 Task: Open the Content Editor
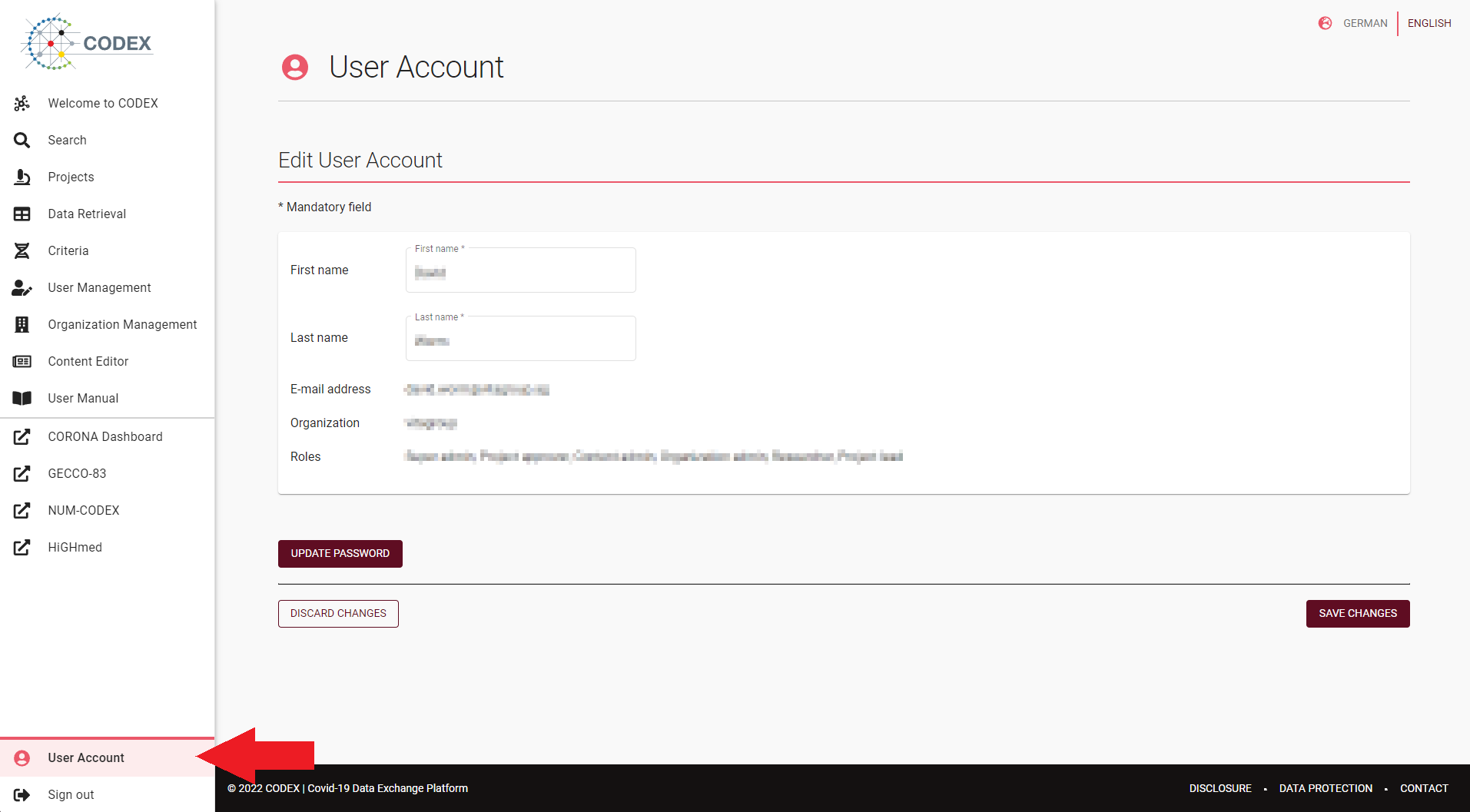107,361
